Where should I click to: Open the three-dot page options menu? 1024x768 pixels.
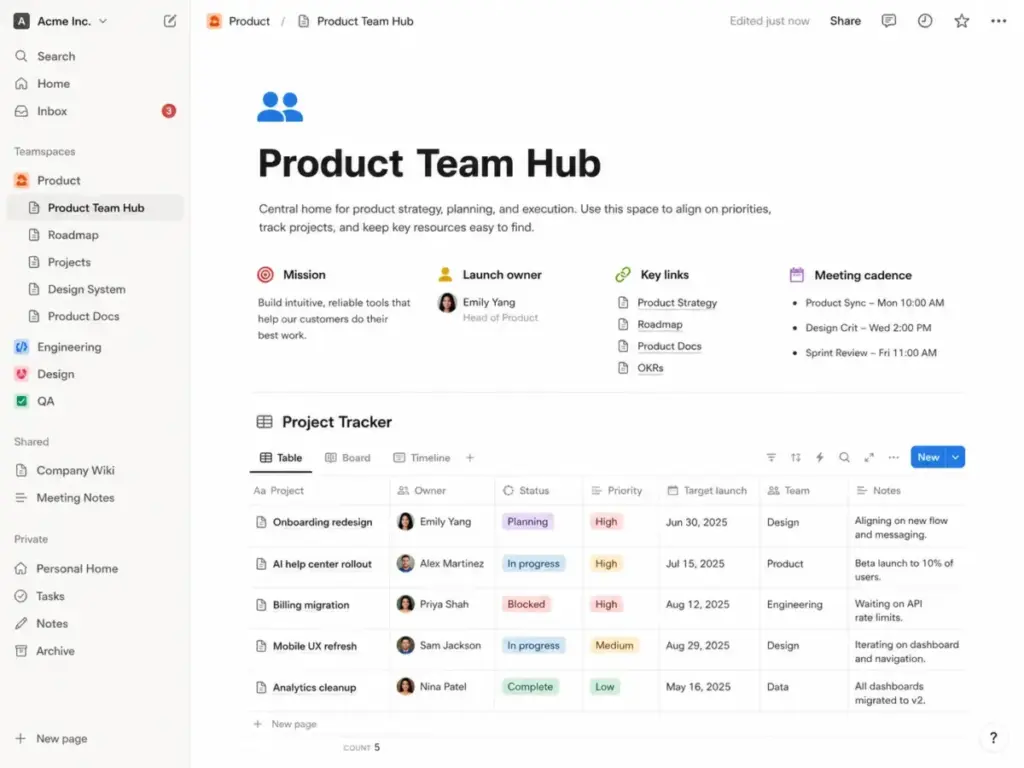(999, 21)
